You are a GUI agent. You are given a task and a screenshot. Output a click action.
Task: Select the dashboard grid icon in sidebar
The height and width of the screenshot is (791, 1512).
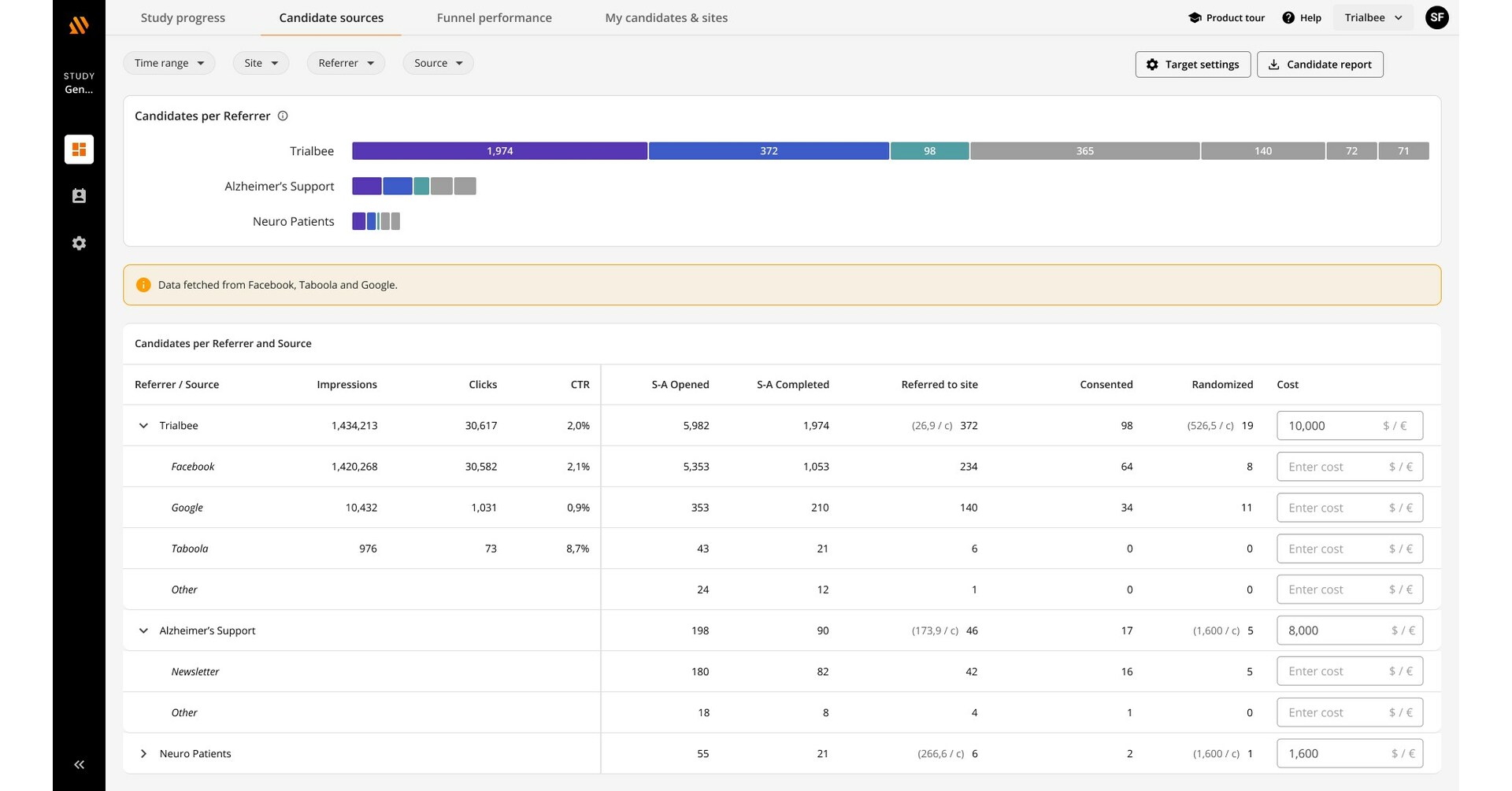coord(79,149)
